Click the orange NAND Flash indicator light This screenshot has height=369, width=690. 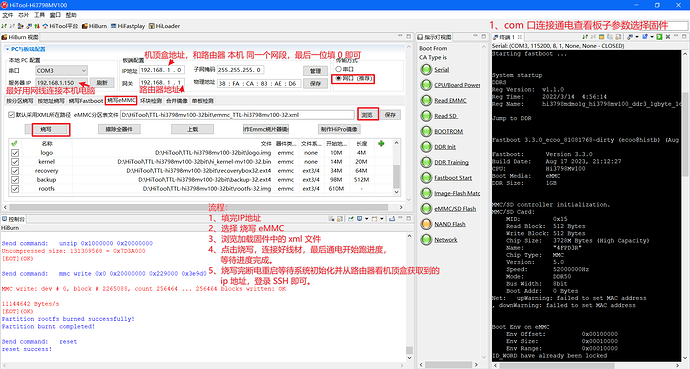tap(426, 224)
